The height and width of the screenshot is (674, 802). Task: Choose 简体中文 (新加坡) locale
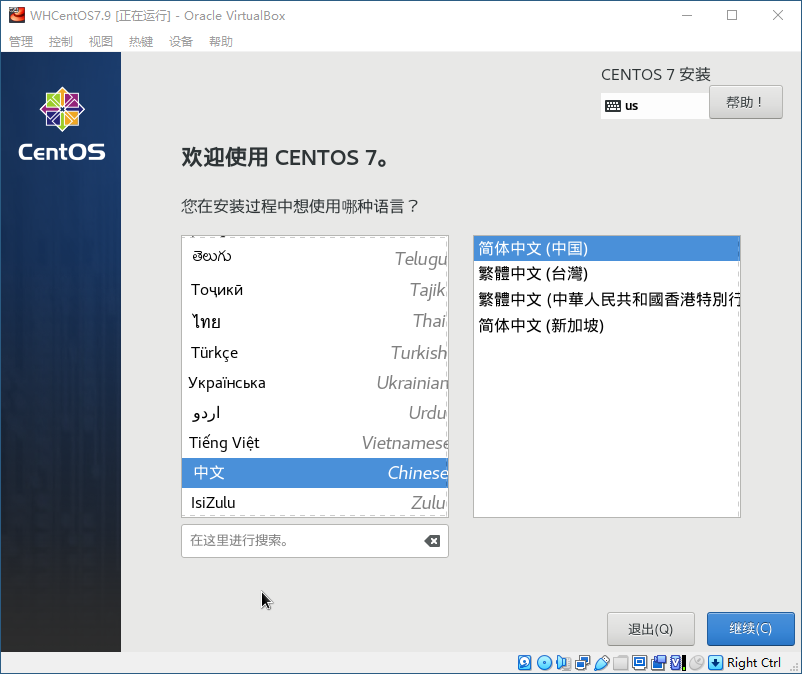pos(607,325)
